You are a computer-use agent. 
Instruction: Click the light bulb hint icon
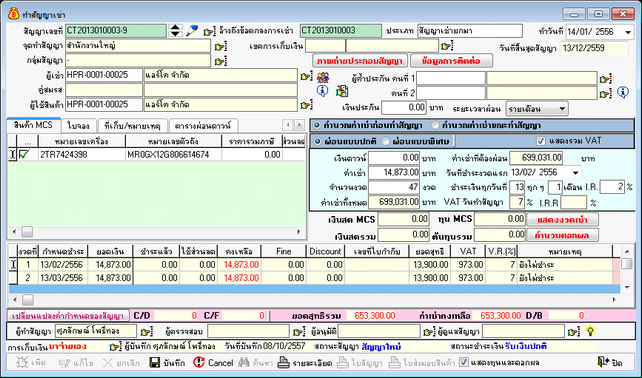point(590,331)
